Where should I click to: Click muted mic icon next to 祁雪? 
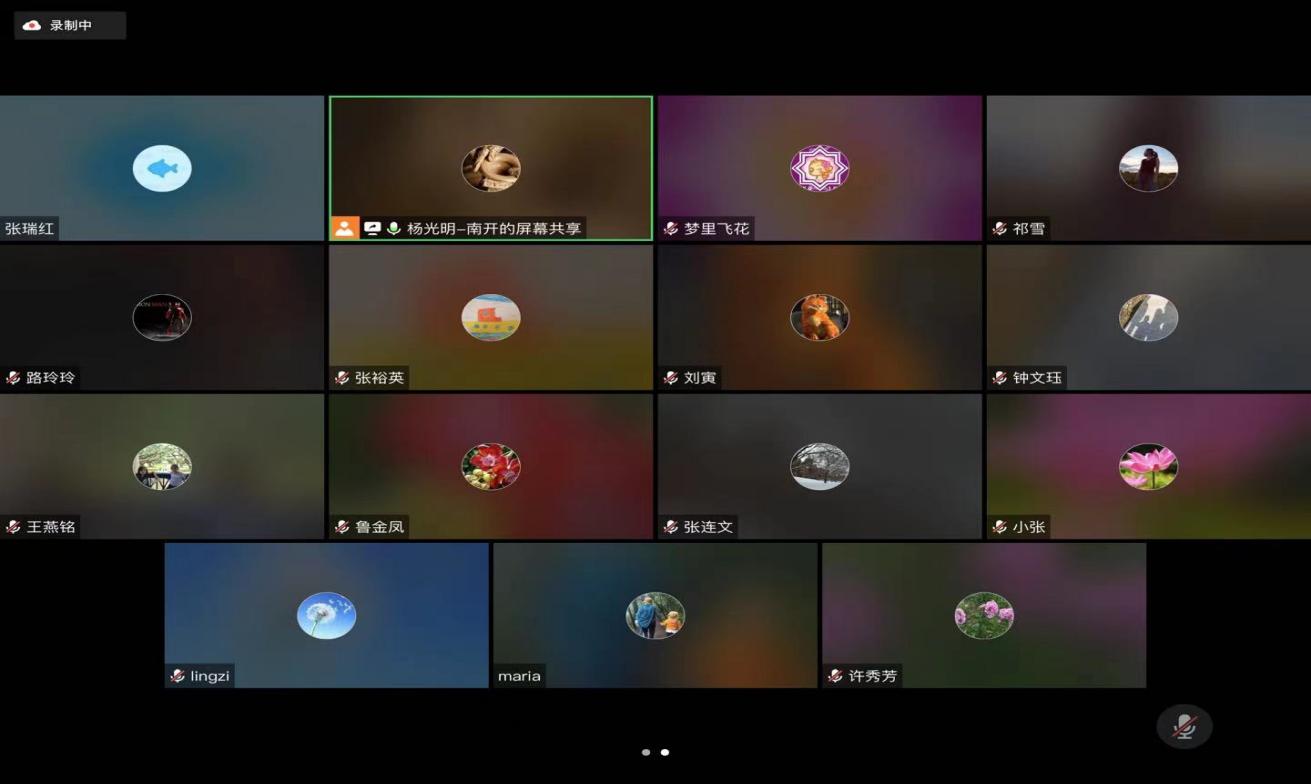pyautogui.click(x=1000, y=229)
